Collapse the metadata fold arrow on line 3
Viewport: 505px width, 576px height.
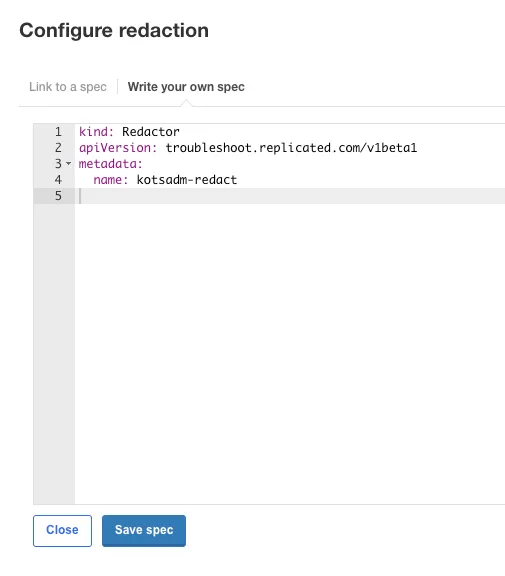click(x=69, y=163)
